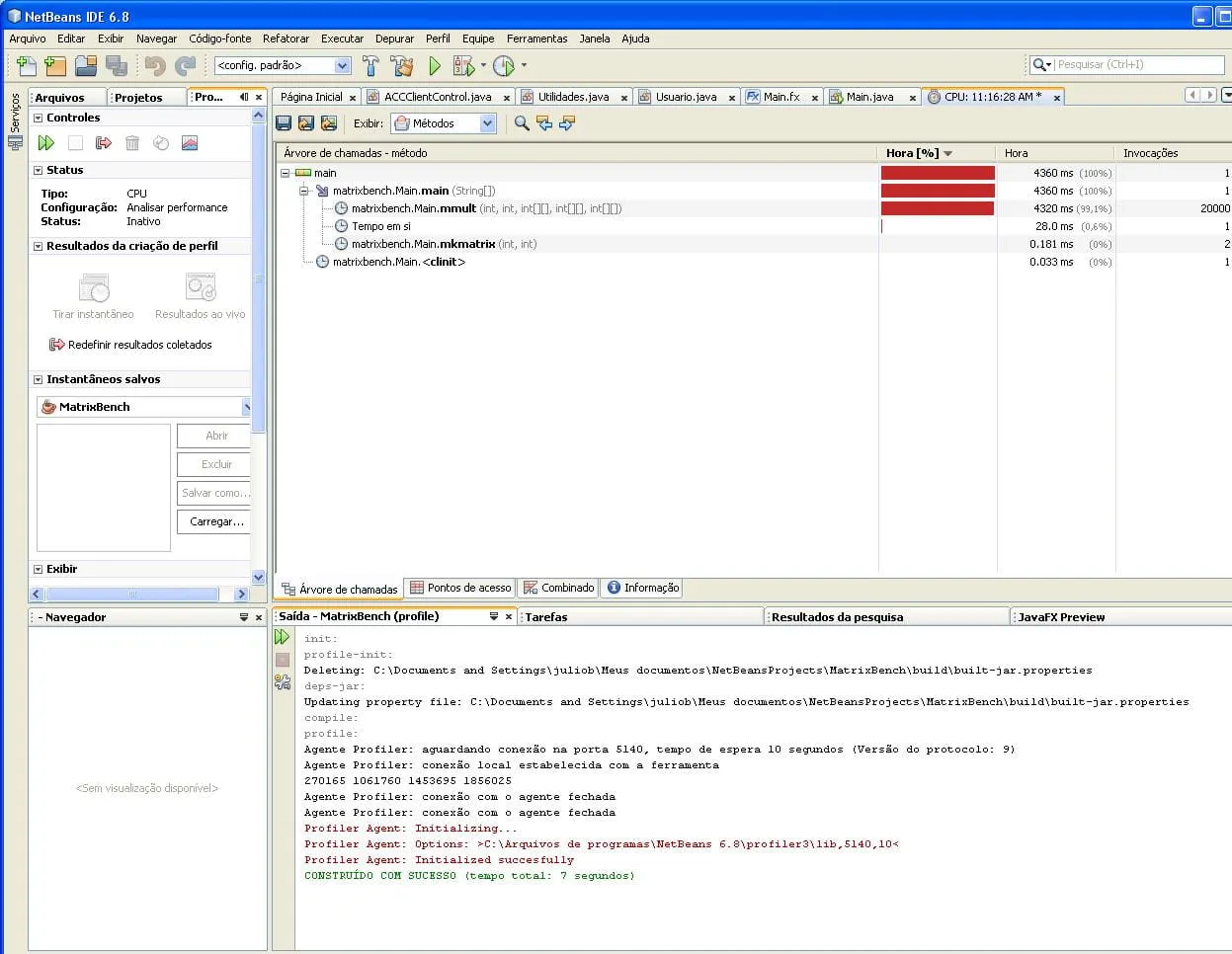Collapse the Status section
This screenshot has height=954, width=1232.
click(39, 170)
